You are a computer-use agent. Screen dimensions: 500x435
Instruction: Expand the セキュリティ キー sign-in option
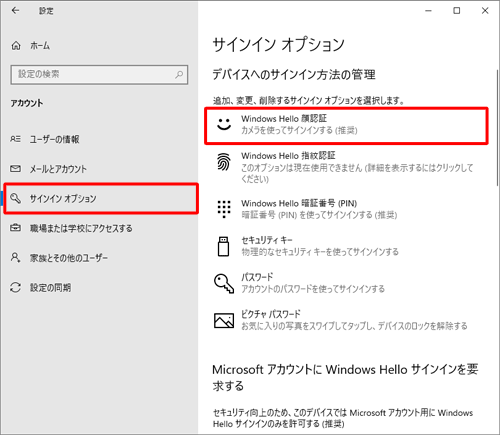click(346, 246)
